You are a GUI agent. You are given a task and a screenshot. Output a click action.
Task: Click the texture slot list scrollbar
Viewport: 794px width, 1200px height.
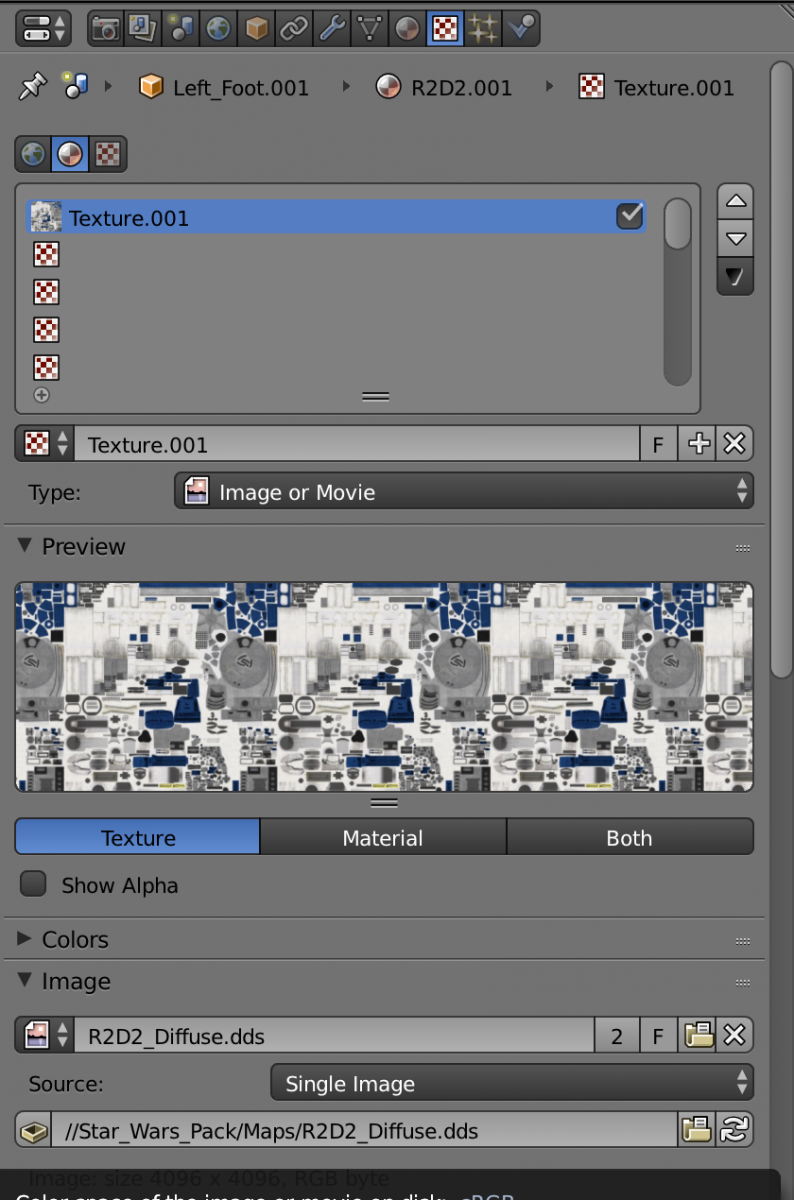pos(678,290)
